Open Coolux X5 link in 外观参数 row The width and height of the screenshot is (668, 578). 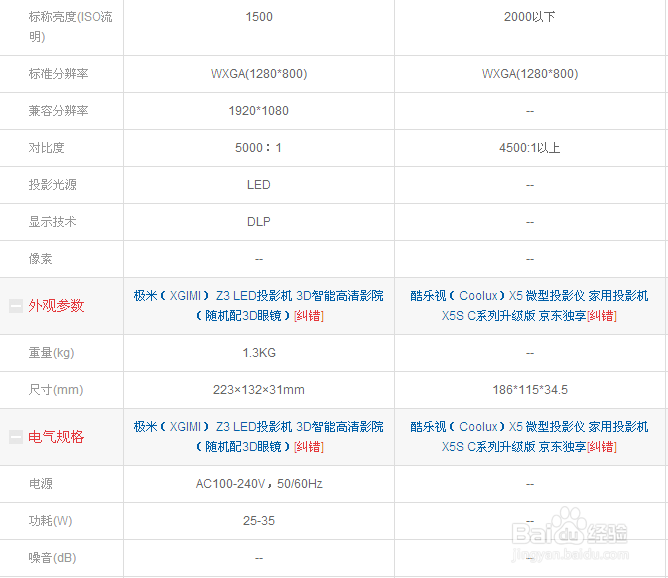click(x=529, y=305)
